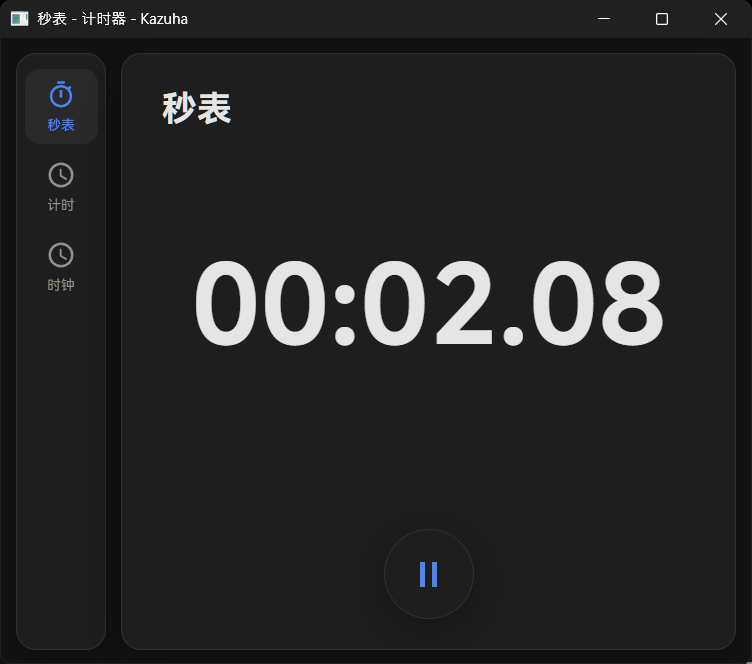Click the seconds digits "02" in the time display
Image resolution: width=752 pixels, height=664 pixels.
click(430, 303)
